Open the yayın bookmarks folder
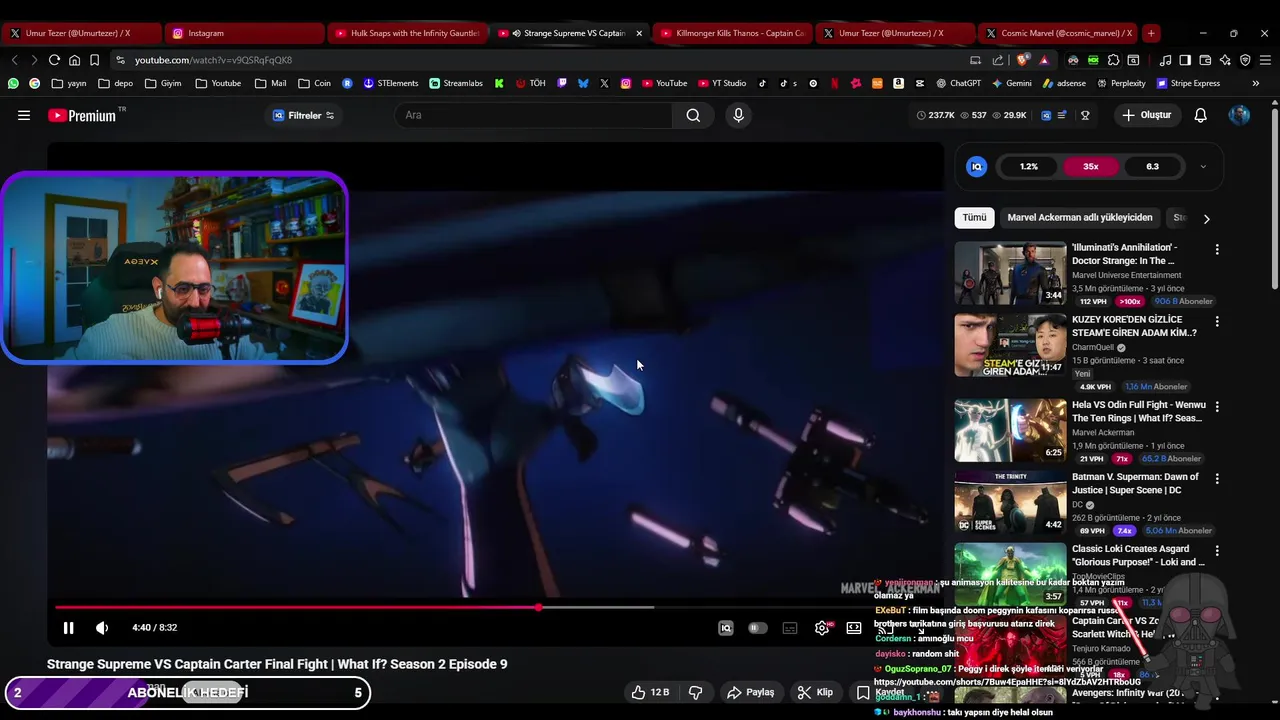Screen dimensions: 1280x720 [x=70, y=83]
